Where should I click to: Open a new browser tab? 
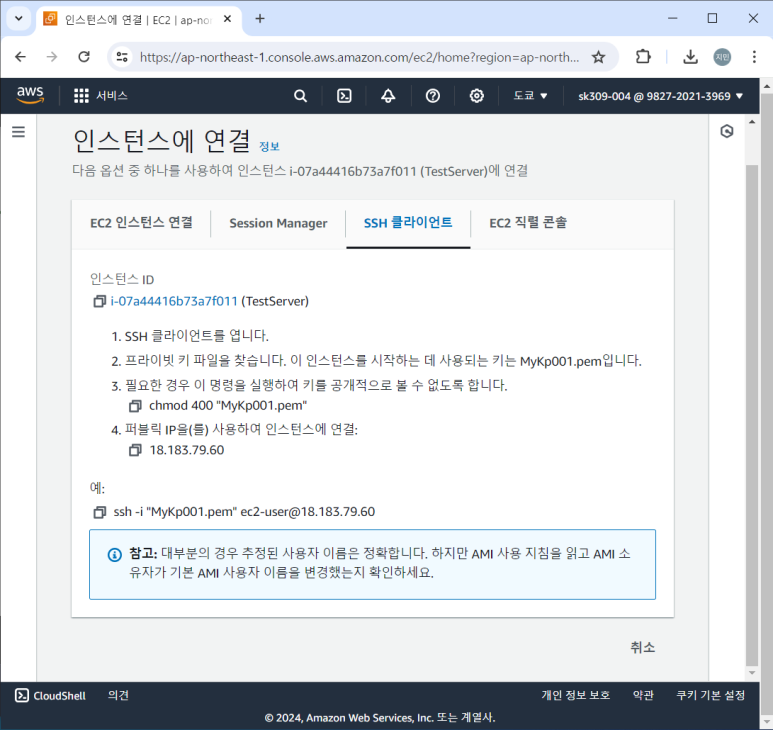click(260, 19)
